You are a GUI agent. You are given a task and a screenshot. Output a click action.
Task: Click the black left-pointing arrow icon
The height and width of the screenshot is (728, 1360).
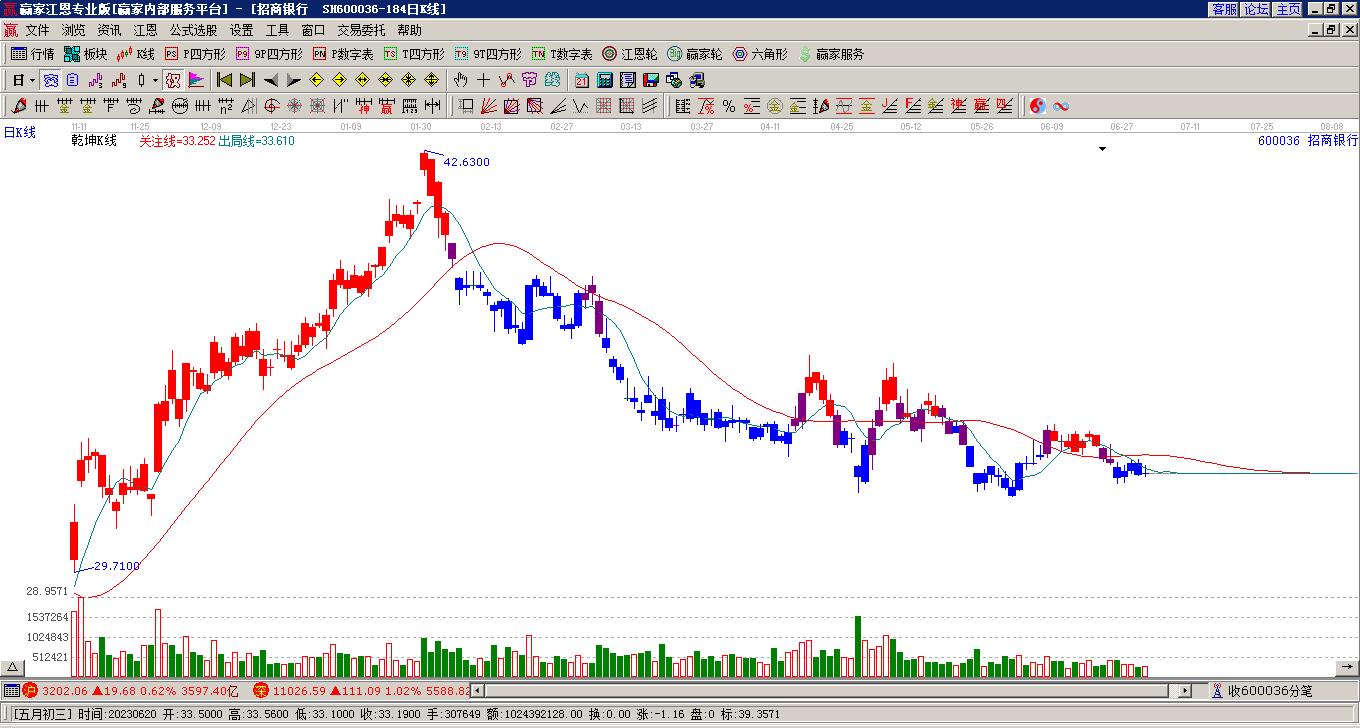270,80
